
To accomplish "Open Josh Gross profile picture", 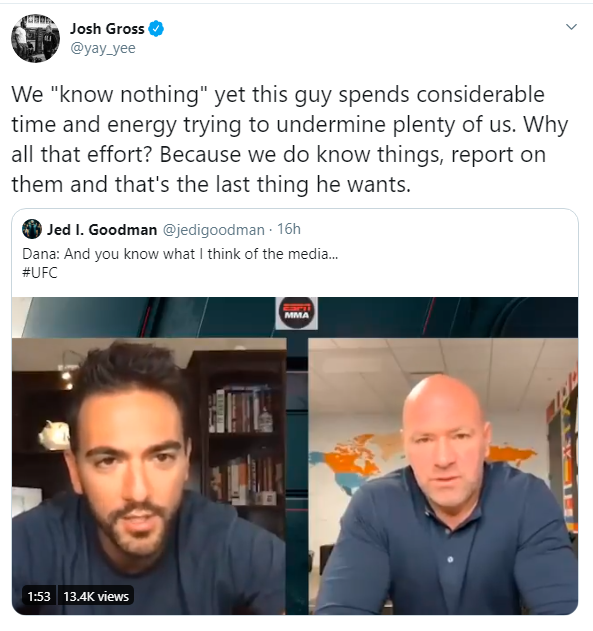I will pyautogui.click(x=35, y=39).
